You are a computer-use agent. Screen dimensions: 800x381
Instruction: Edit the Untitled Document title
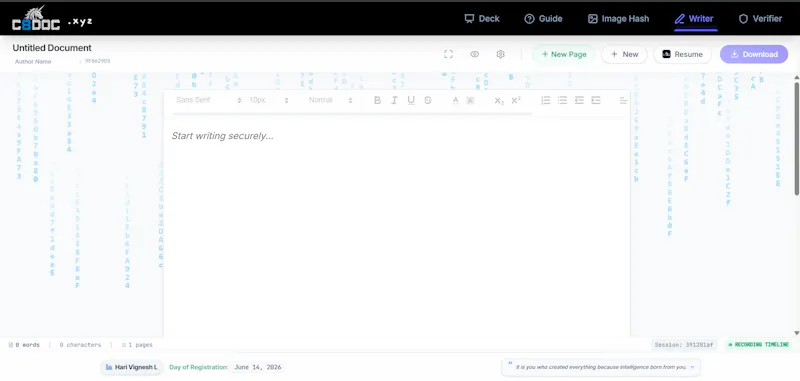[52, 48]
